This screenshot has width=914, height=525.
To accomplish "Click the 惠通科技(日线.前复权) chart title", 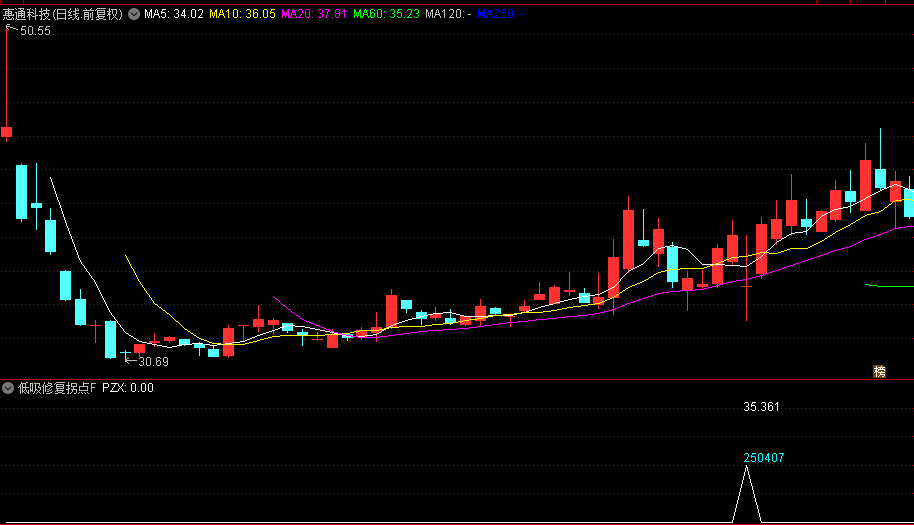I will 63,14.
